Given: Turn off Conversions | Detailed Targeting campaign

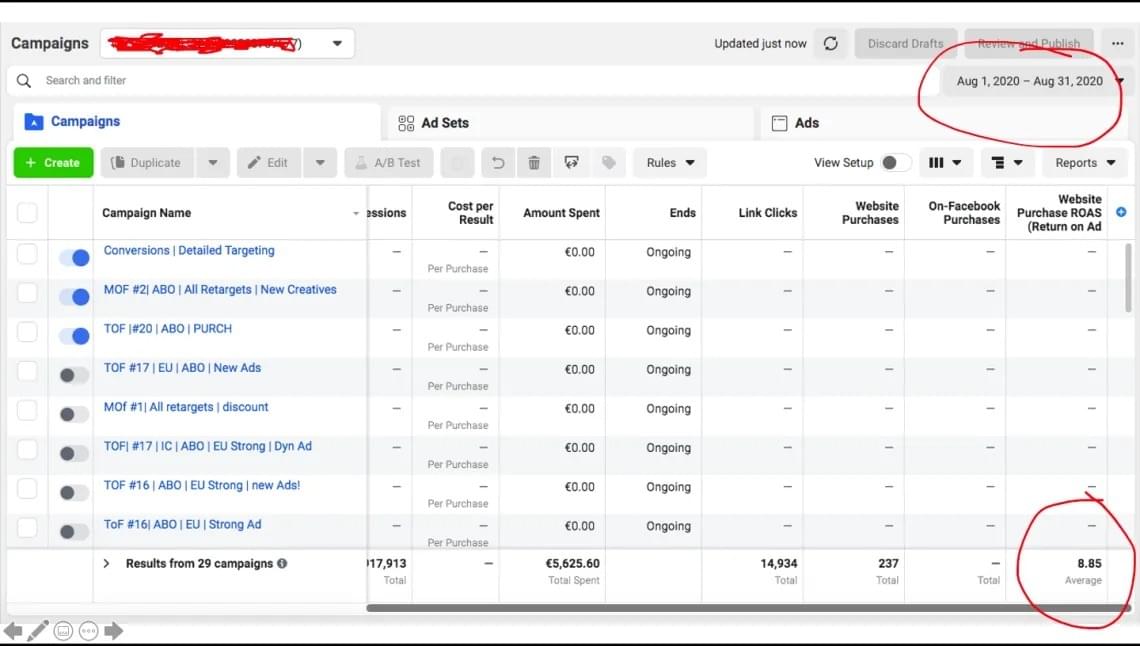Looking at the screenshot, I should tap(74, 258).
